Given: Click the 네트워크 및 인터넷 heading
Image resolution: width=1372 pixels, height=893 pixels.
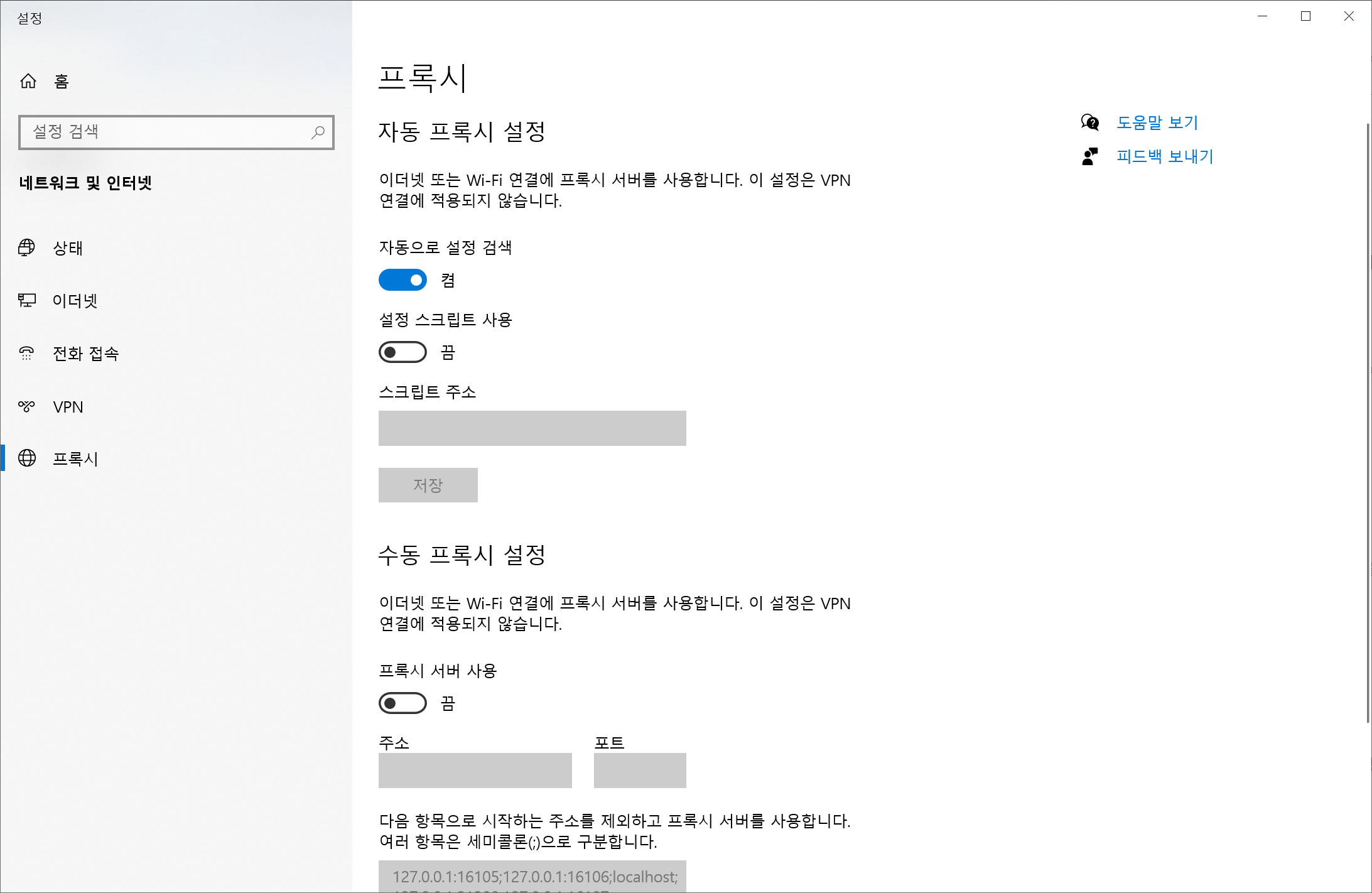Looking at the screenshot, I should [x=85, y=183].
